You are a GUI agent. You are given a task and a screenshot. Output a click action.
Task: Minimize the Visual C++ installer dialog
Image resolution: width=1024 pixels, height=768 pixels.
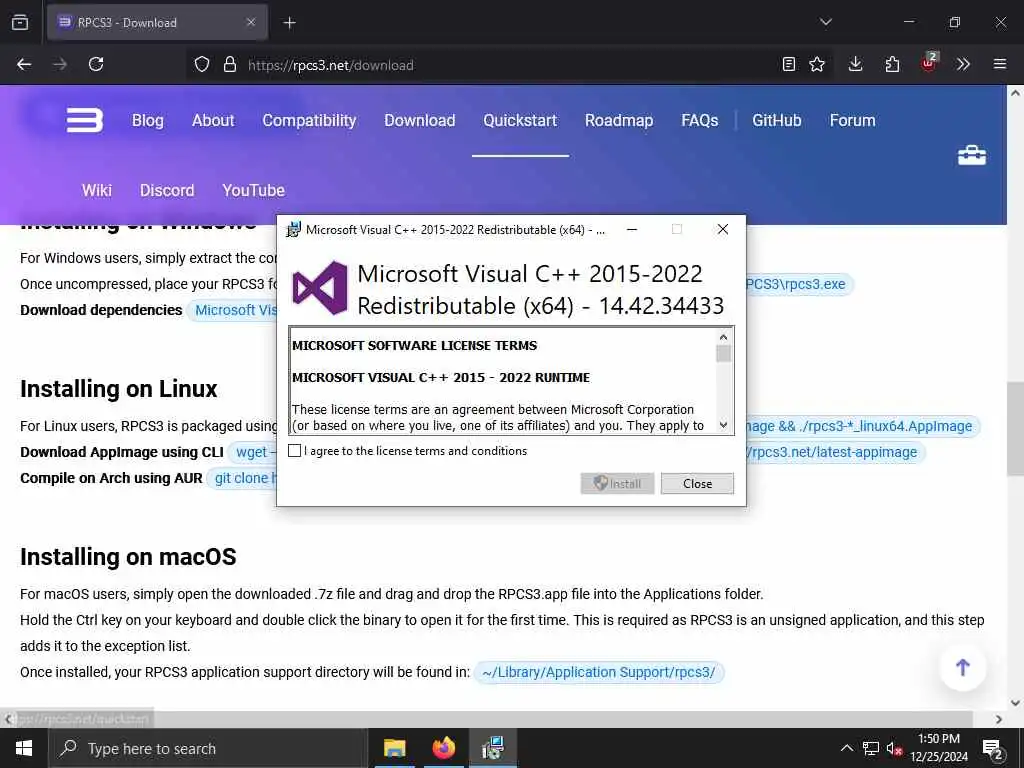coord(632,229)
